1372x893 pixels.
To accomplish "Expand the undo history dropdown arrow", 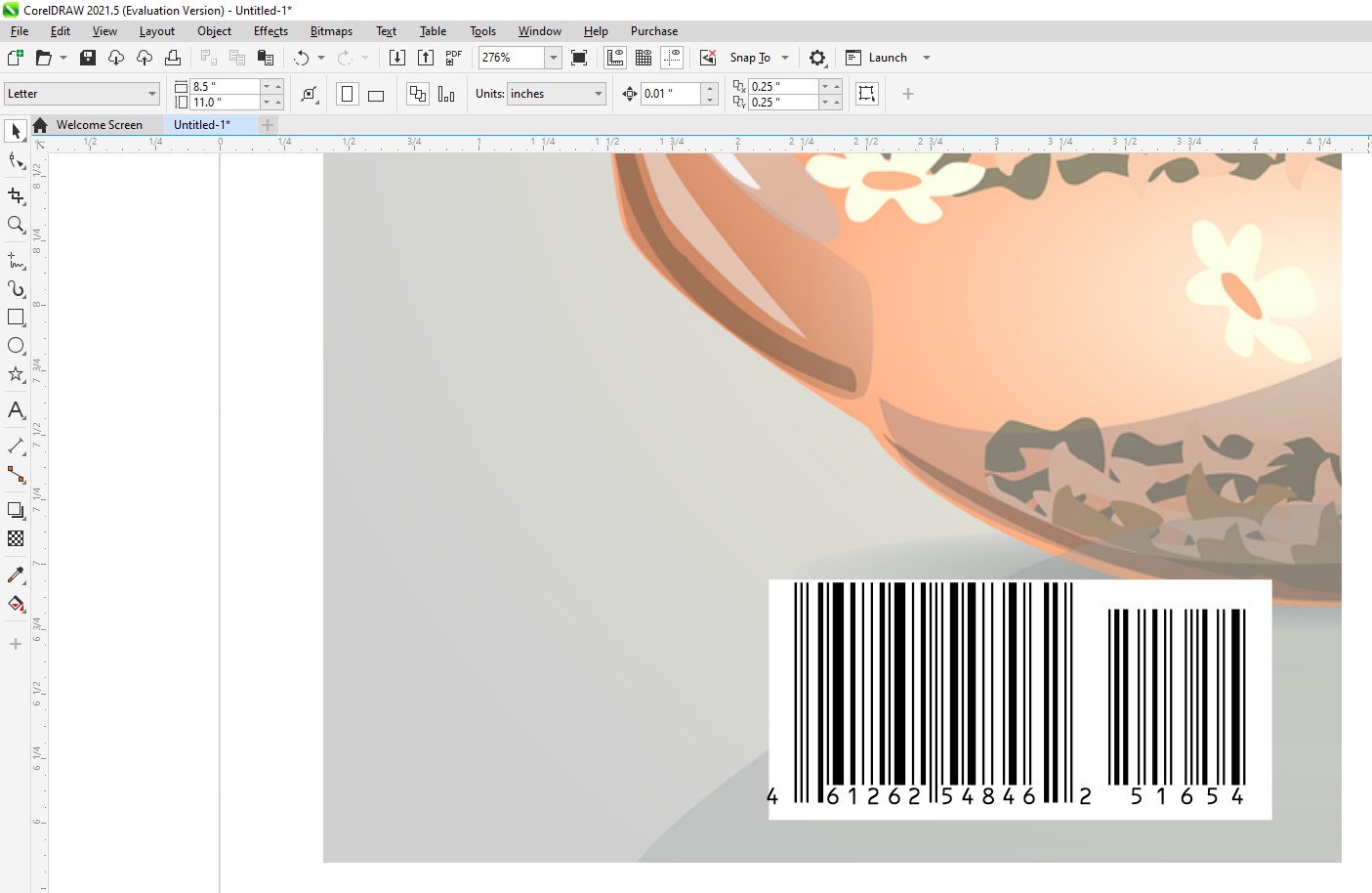I will 321,58.
